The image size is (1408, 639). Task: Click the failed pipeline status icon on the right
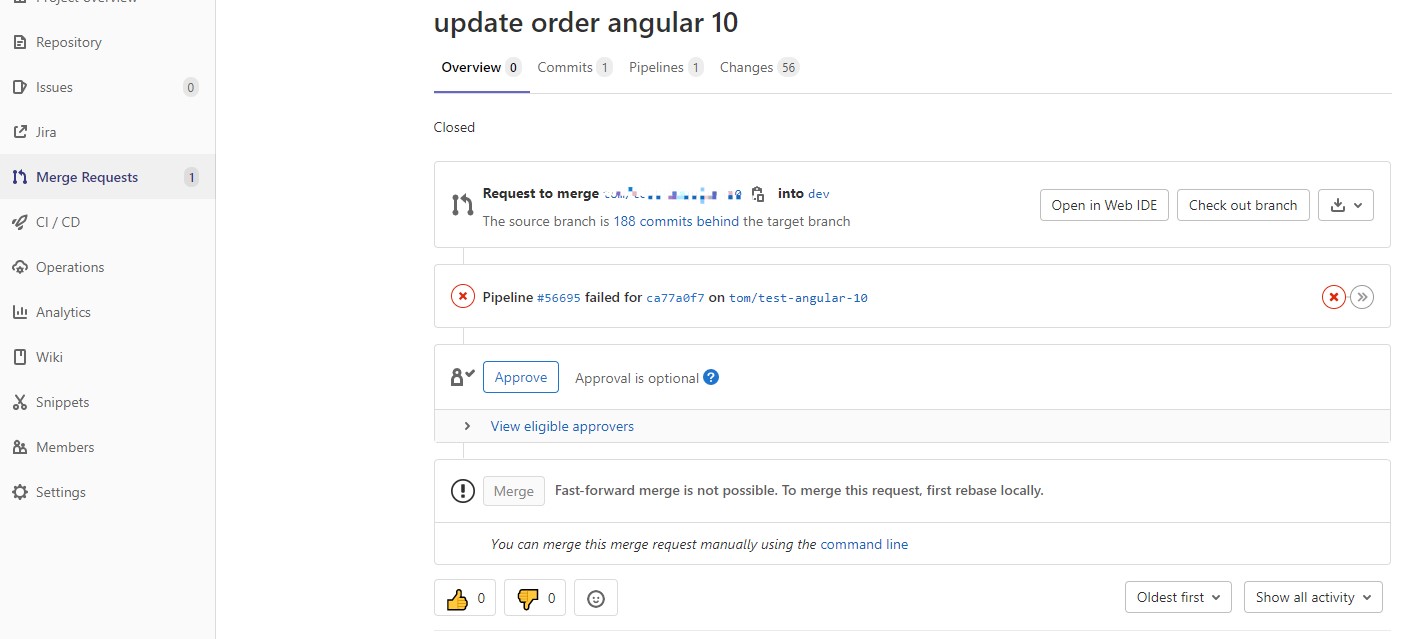point(1333,297)
